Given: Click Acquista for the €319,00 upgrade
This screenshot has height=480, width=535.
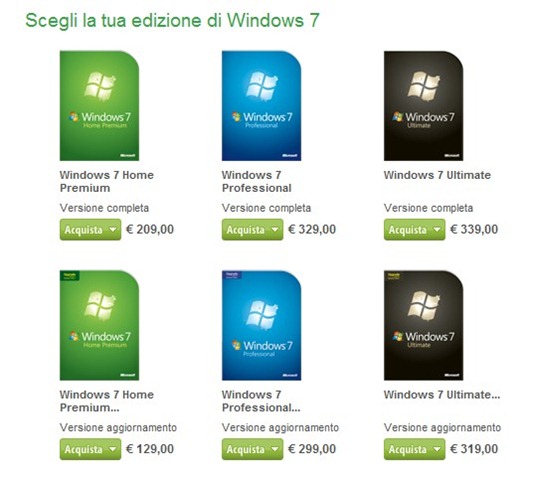Looking at the screenshot, I should pos(407,449).
